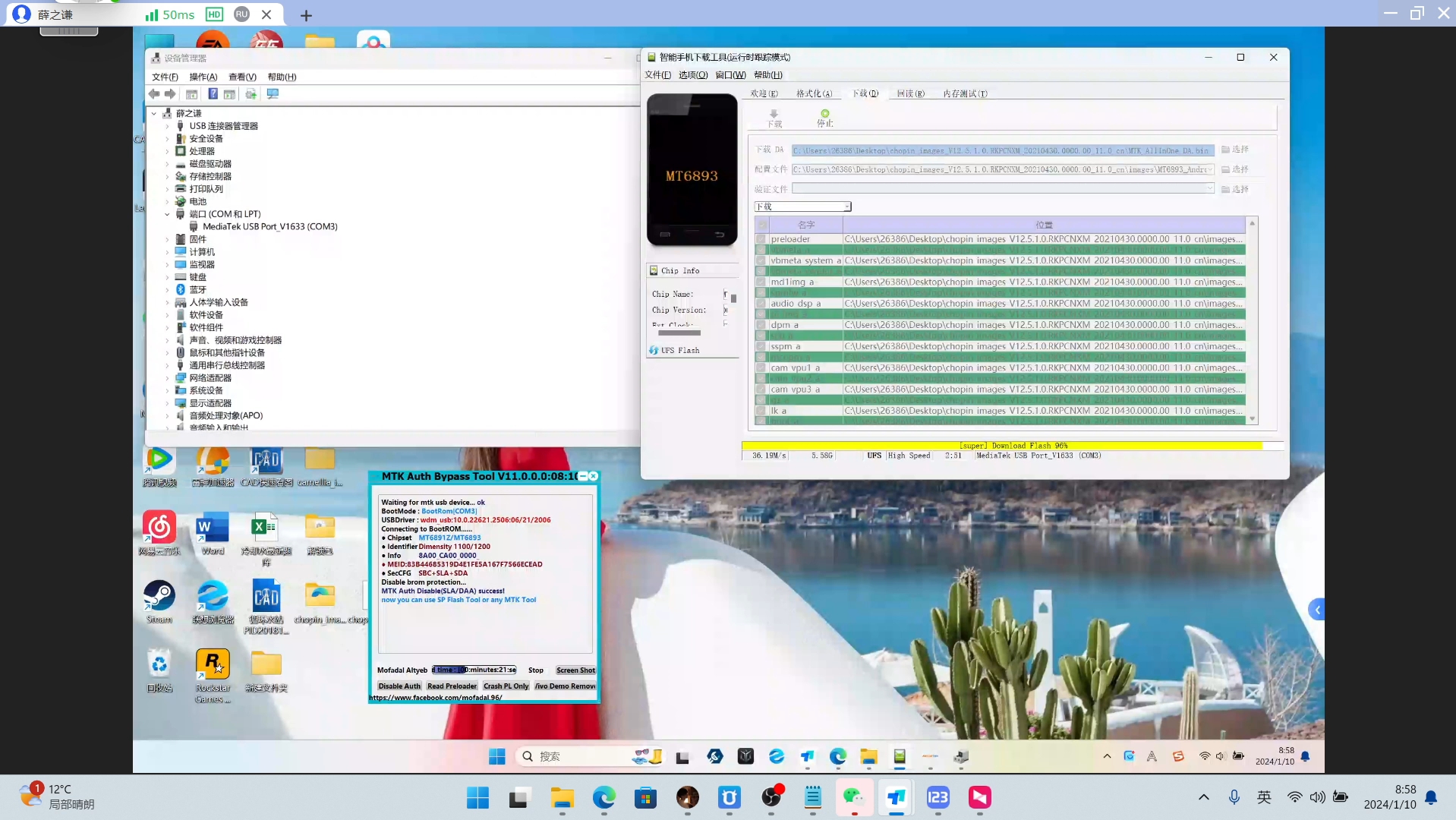Expand the 磁盘驱动器 node
This screenshot has width=1456, height=820.
coord(168,164)
